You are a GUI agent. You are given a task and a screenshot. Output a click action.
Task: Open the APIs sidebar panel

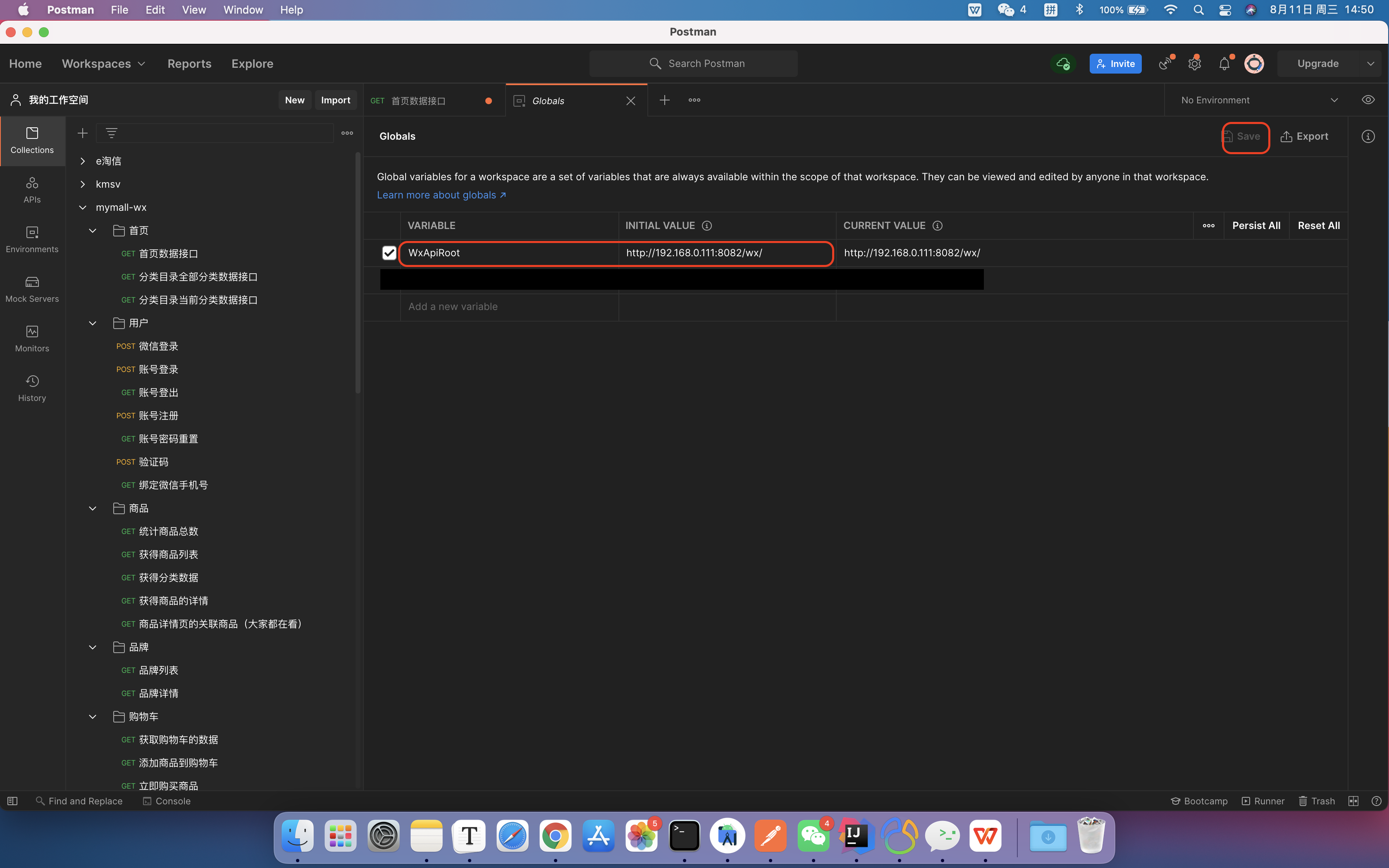(32, 189)
